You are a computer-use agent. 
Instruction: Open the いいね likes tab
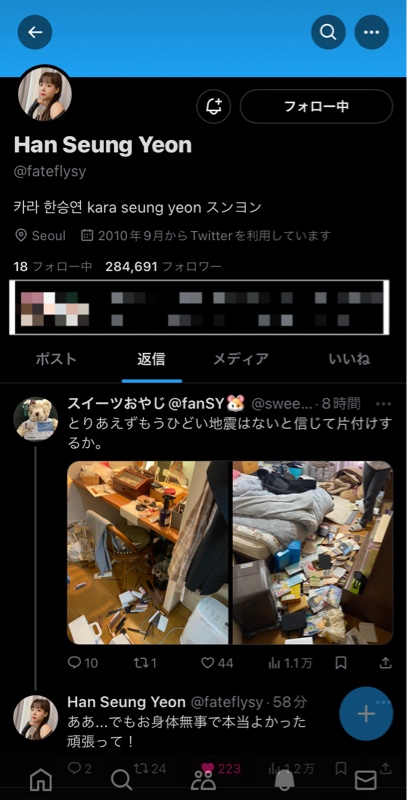(x=349, y=359)
